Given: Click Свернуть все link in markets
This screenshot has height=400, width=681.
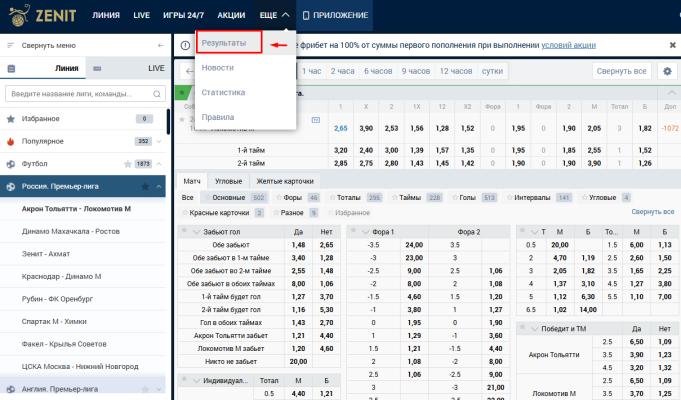Looking at the screenshot, I should coord(653,212).
